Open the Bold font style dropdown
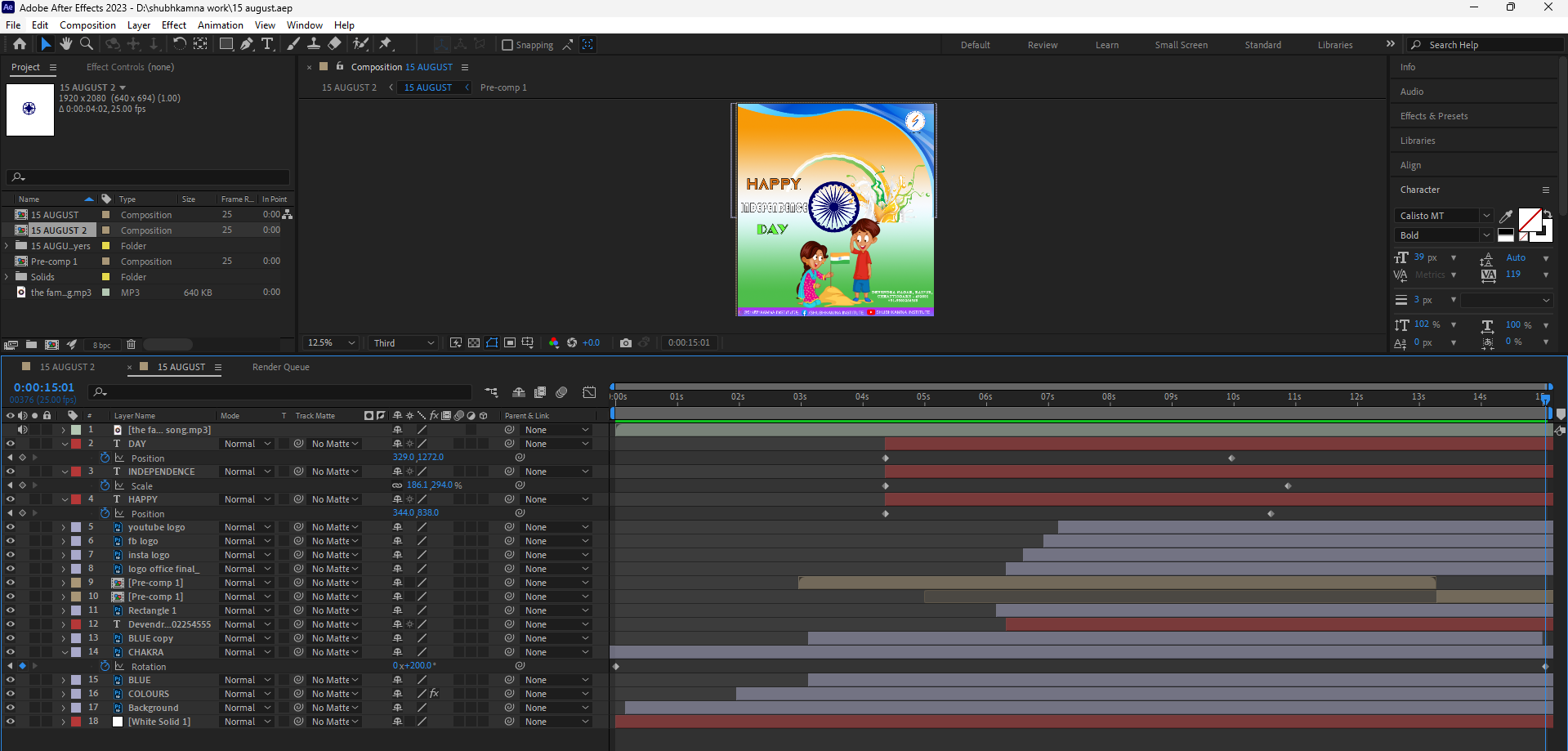Screen dimensions: 1568x751 click(1444, 235)
